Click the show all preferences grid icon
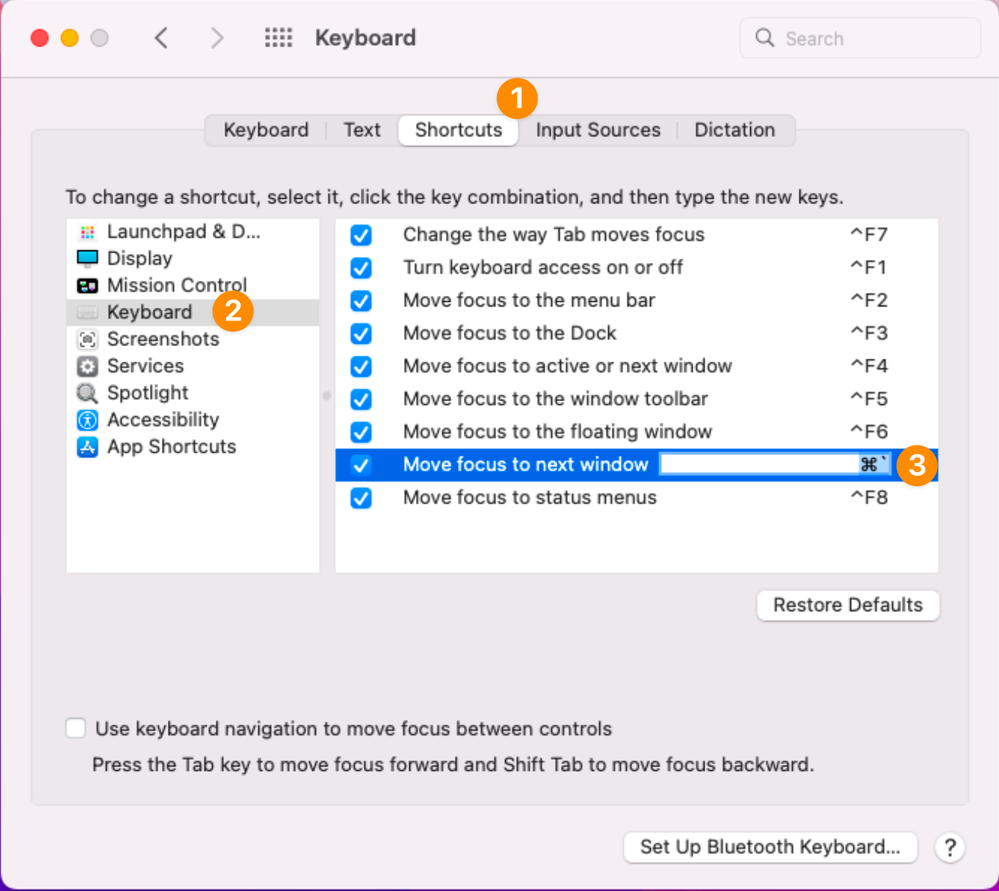Screen dimensions: 999x891 [278, 39]
